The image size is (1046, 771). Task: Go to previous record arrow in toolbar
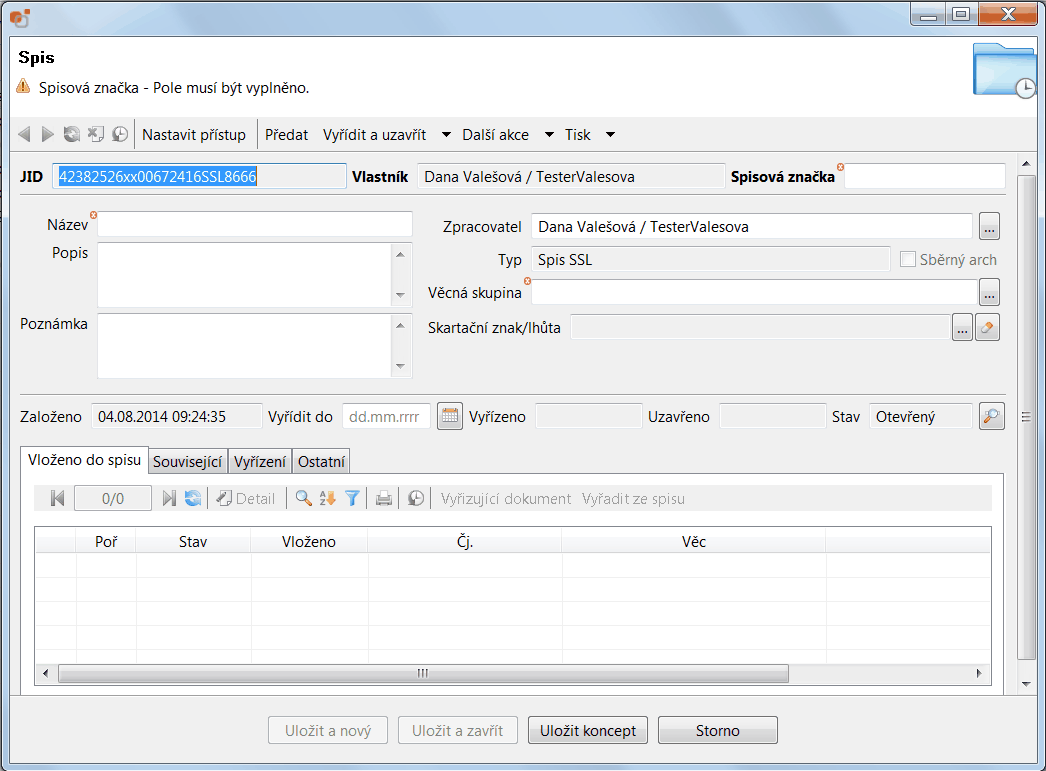pos(25,134)
